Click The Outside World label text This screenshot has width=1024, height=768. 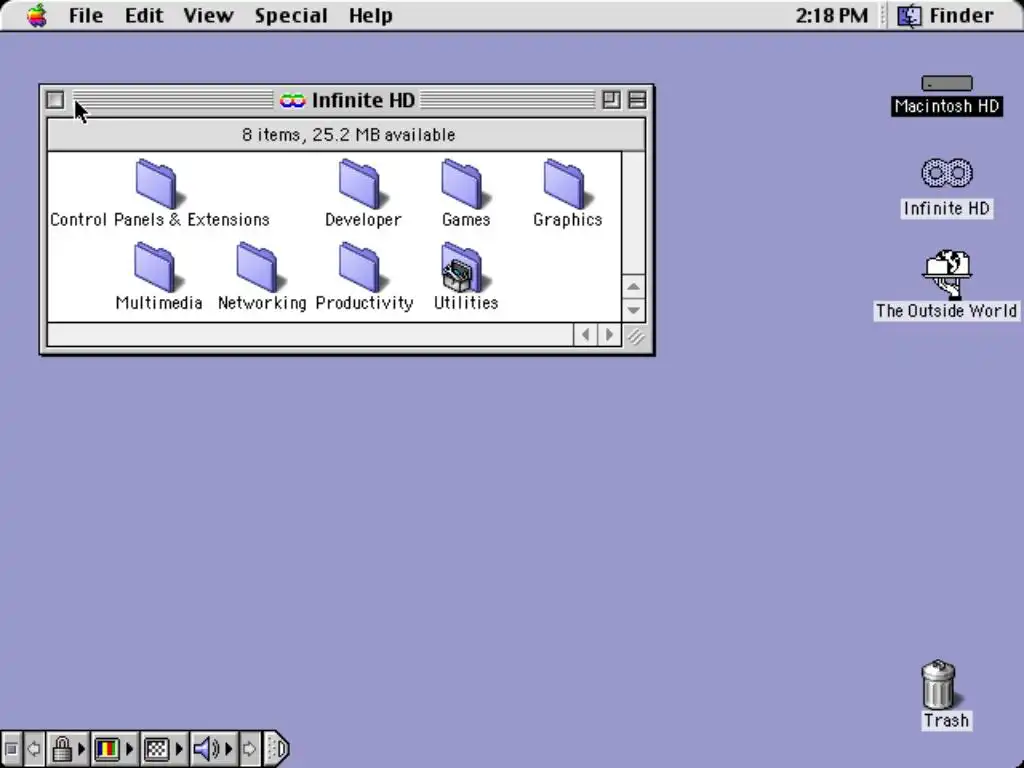tap(946, 310)
